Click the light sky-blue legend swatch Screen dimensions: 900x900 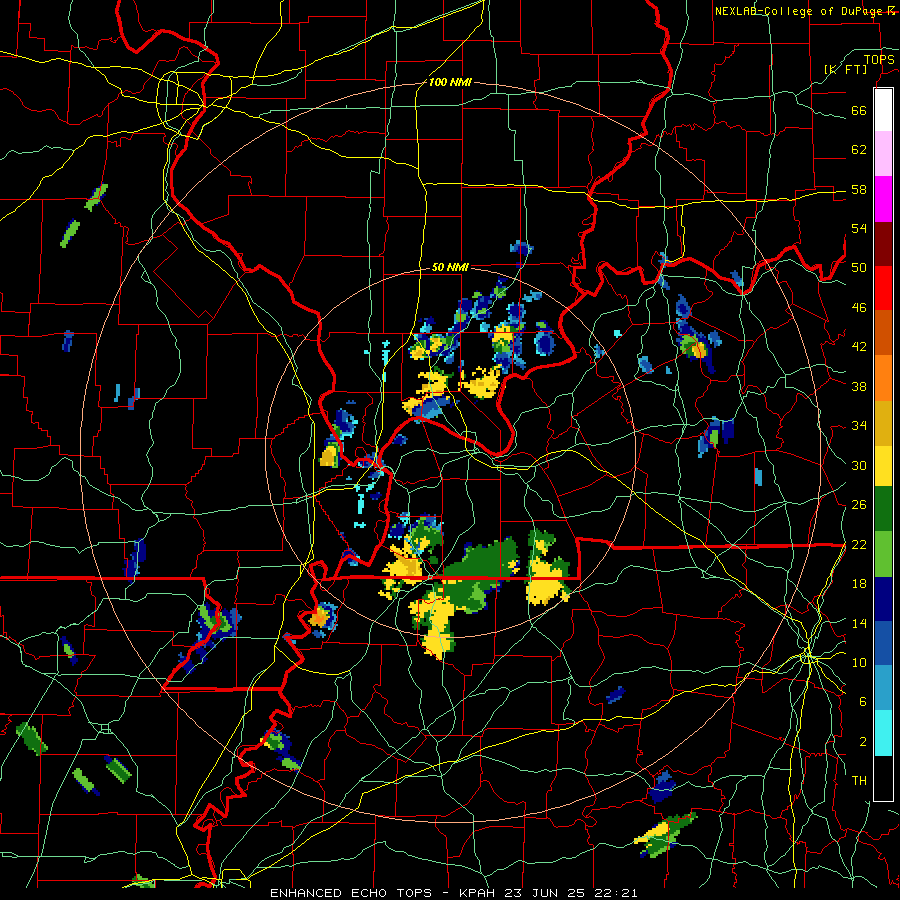tap(883, 688)
